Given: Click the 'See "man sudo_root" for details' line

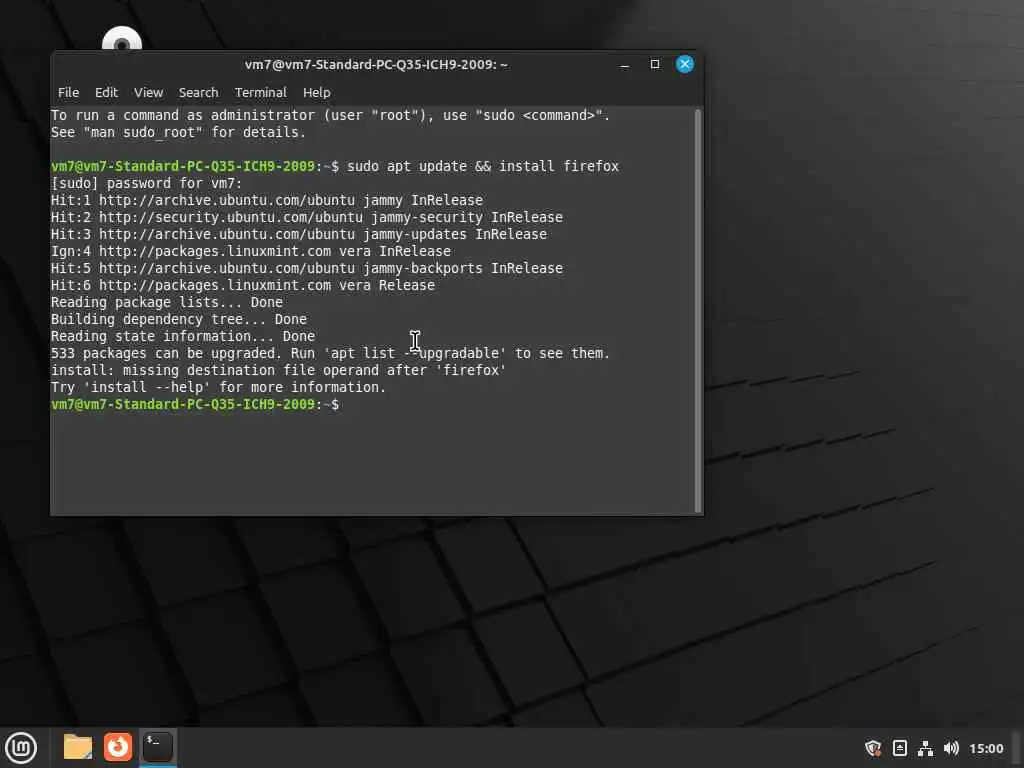Looking at the screenshot, I should [x=178, y=133].
